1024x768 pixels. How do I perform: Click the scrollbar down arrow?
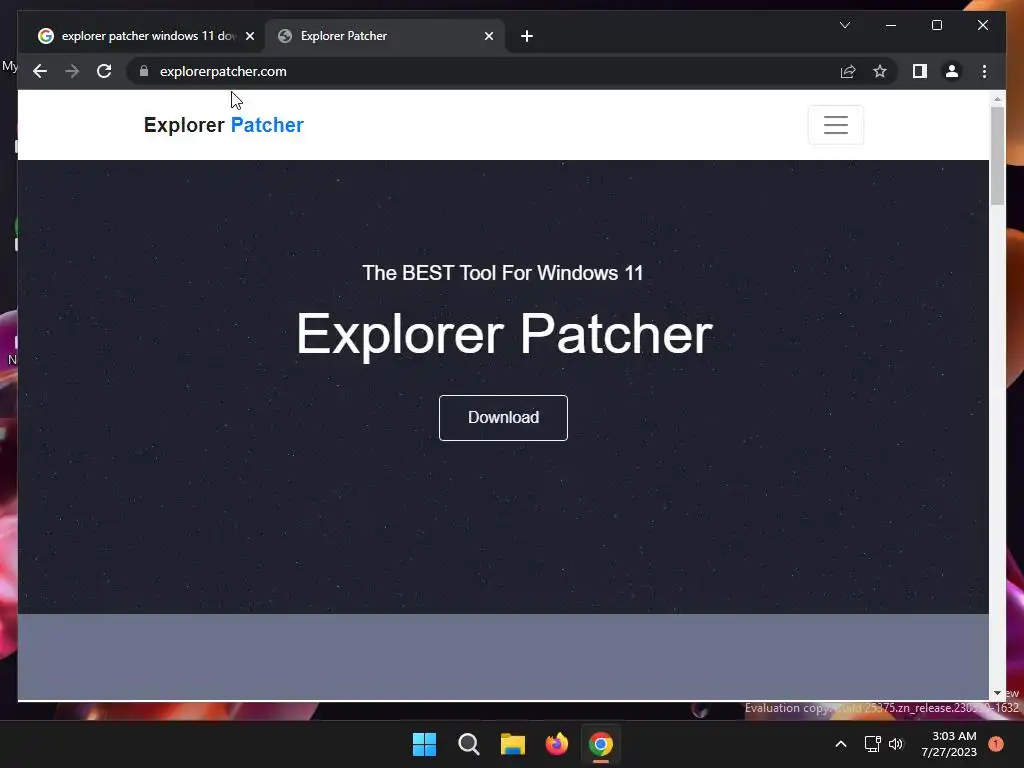click(x=997, y=693)
